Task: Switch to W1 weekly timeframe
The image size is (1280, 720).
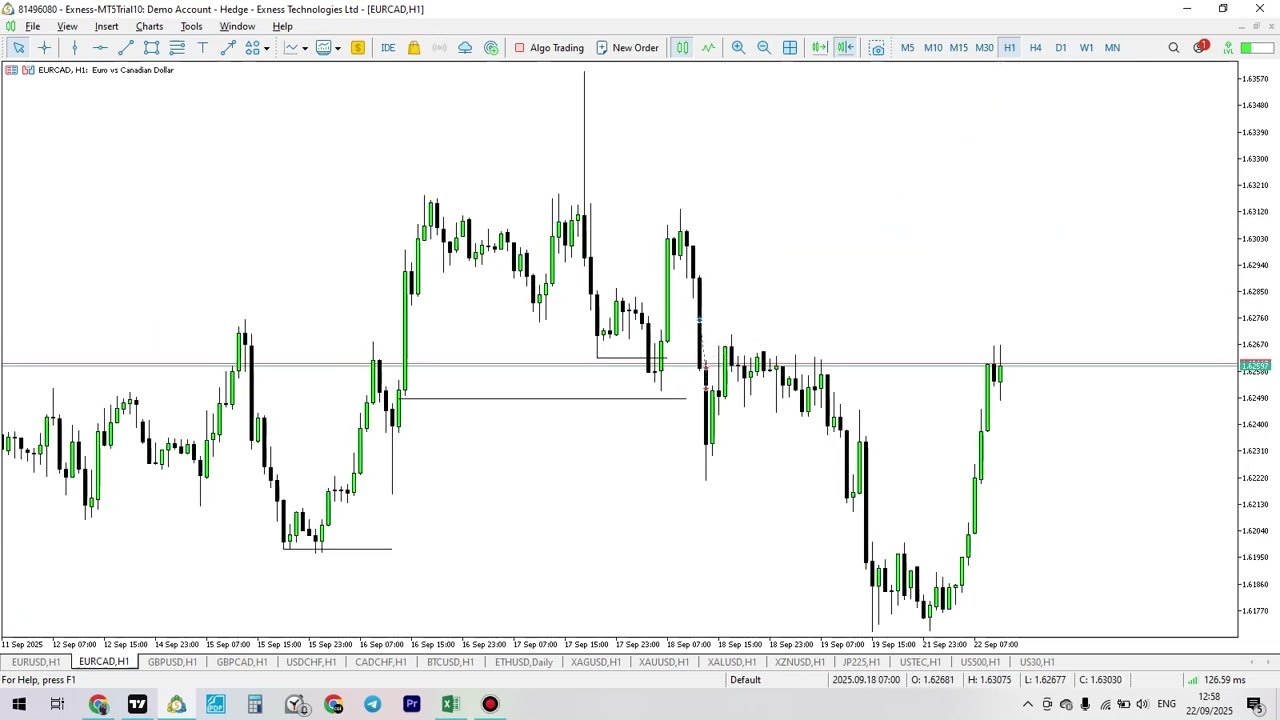Action: pyautogui.click(x=1086, y=48)
